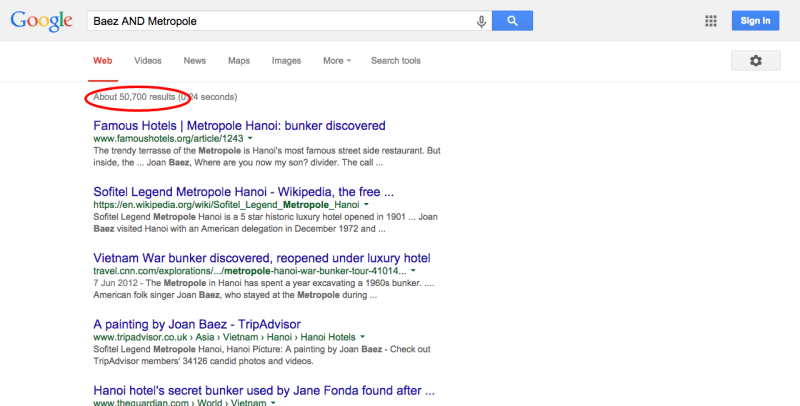
Task: Open the settings gear button
Action: [755, 61]
